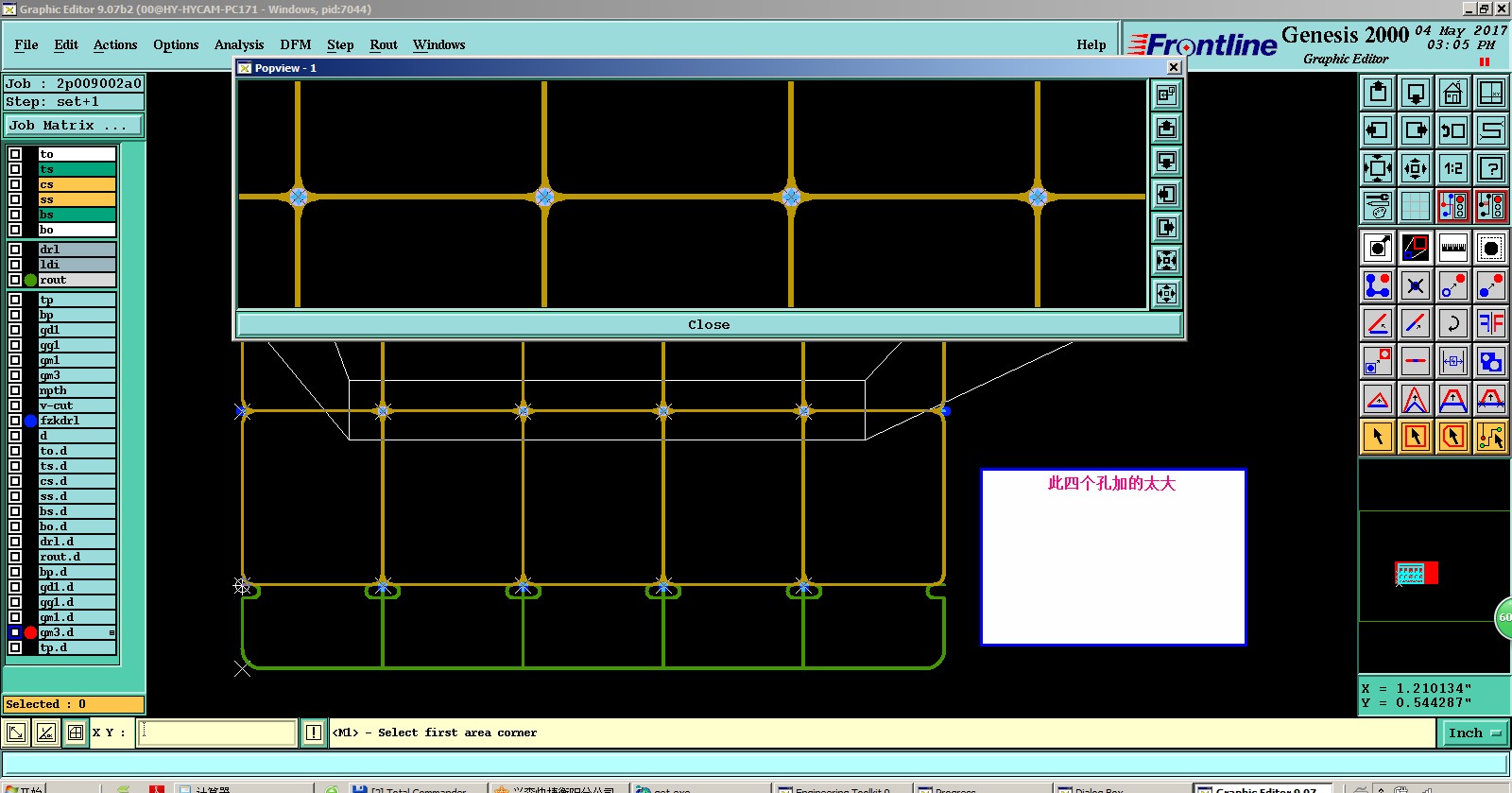Select the net nodes arrow selection tool

[1491, 437]
